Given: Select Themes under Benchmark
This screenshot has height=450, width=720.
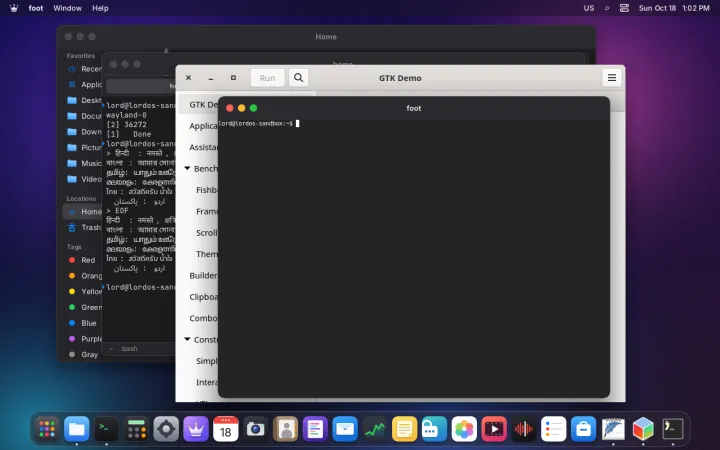Looking at the screenshot, I should [x=207, y=254].
